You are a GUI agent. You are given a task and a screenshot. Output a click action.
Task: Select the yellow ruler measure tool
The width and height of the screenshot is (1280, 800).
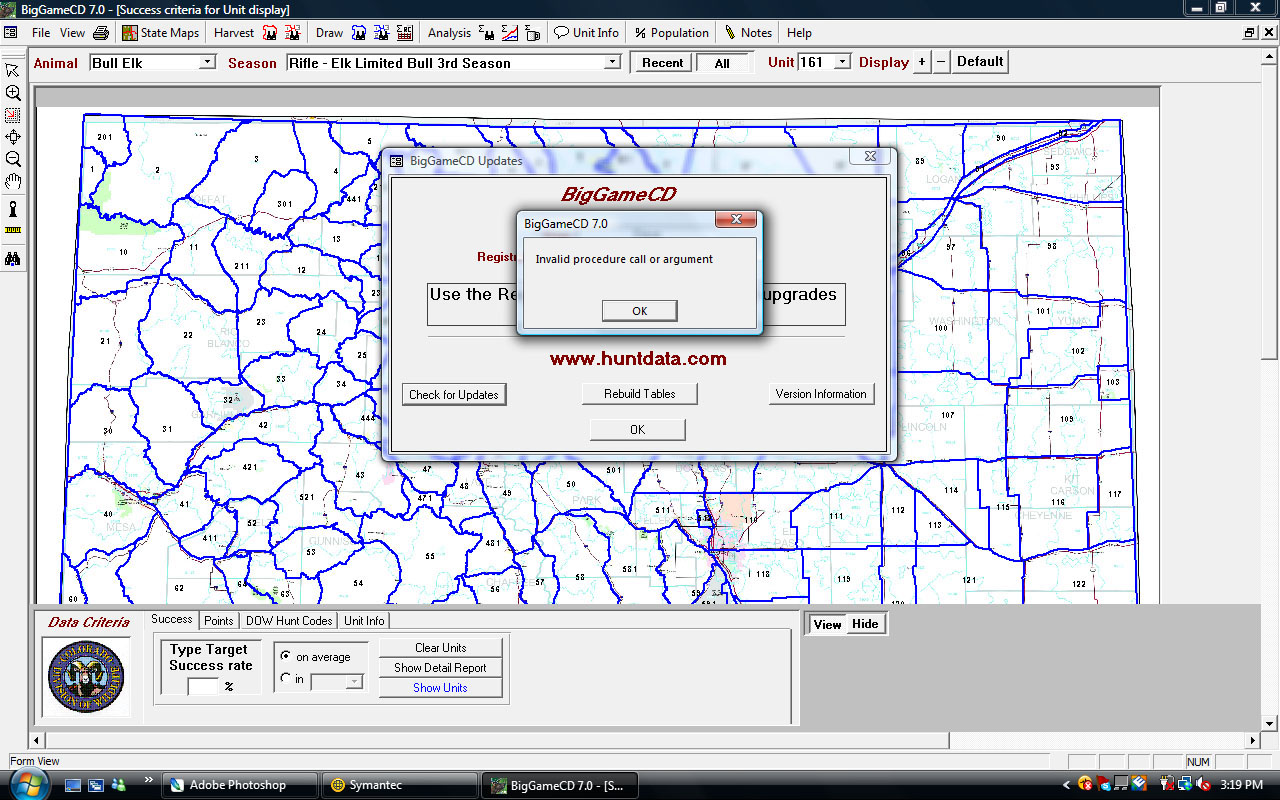click(x=13, y=230)
